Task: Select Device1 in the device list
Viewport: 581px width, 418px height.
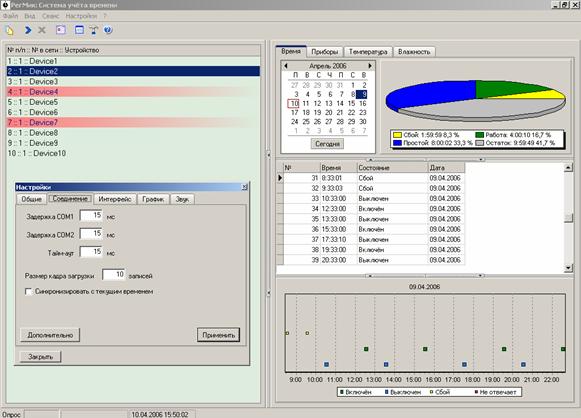Action: [x=133, y=61]
